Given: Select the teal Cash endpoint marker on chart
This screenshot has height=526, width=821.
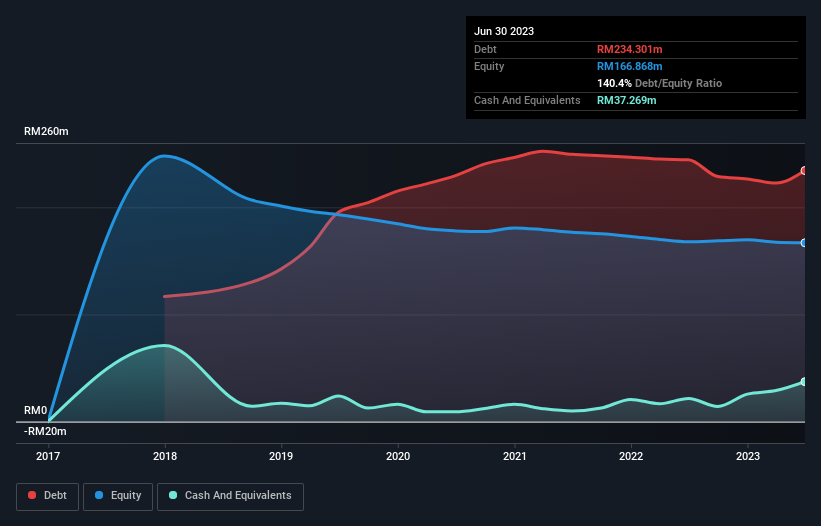Looking at the screenshot, I should pyautogui.click(x=804, y=382).
